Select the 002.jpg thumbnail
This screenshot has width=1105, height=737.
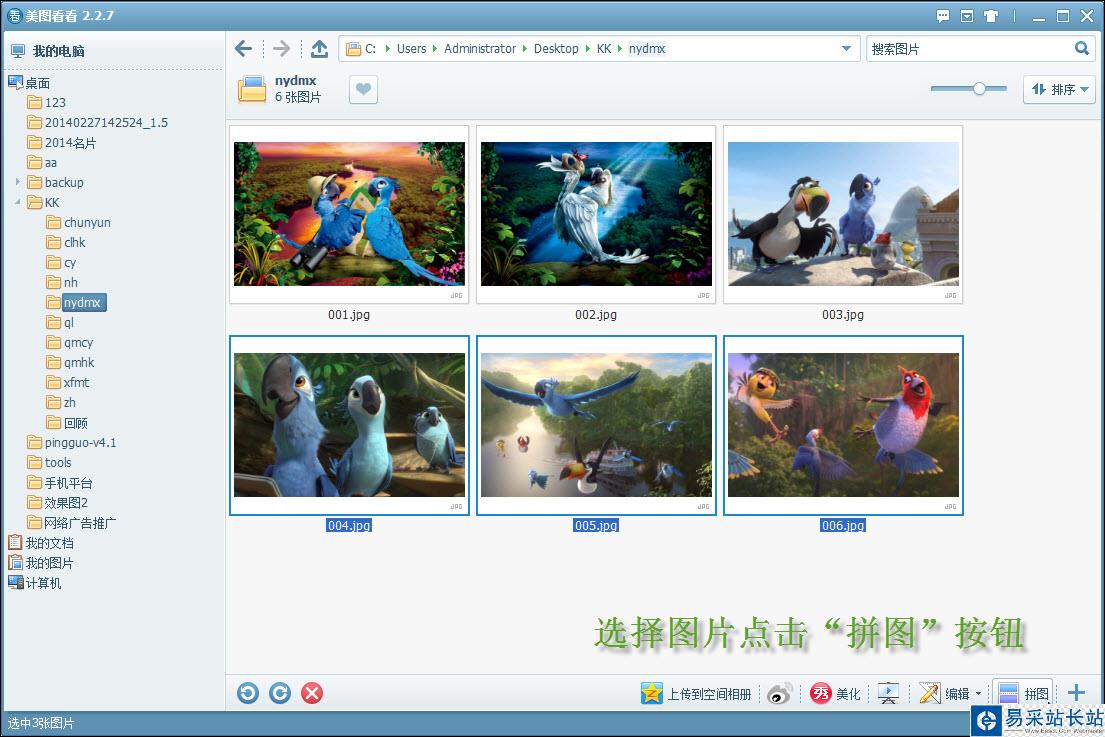[596, 214]
